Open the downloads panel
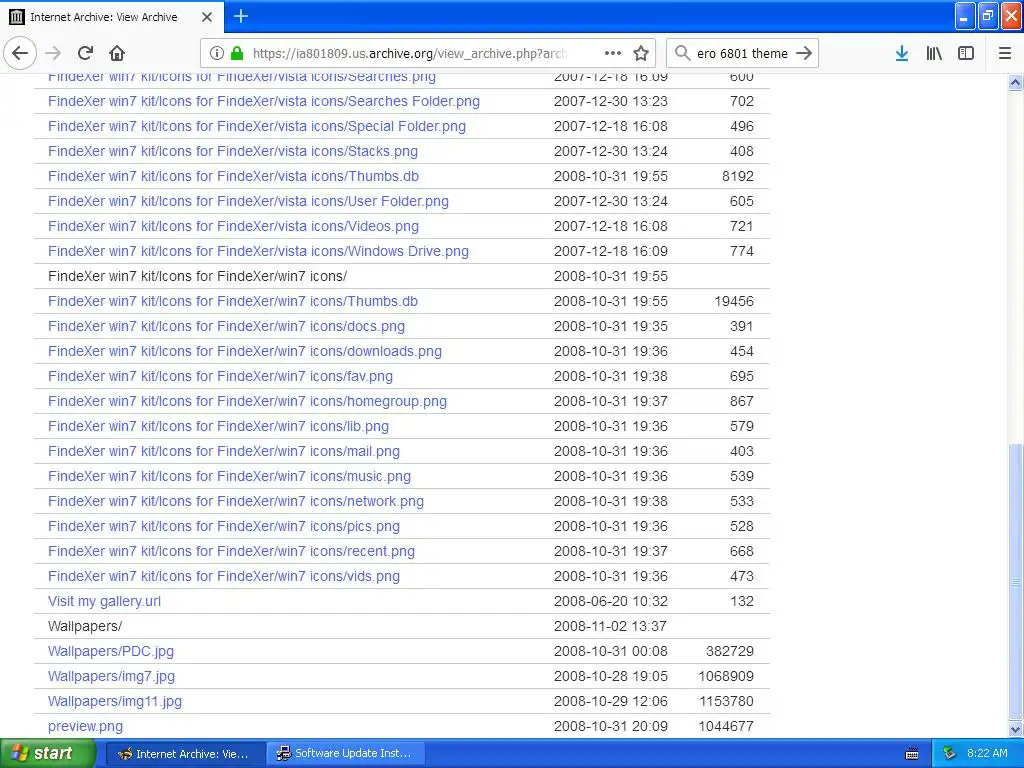The image size is (1024, 768). [x=902, y=54]
